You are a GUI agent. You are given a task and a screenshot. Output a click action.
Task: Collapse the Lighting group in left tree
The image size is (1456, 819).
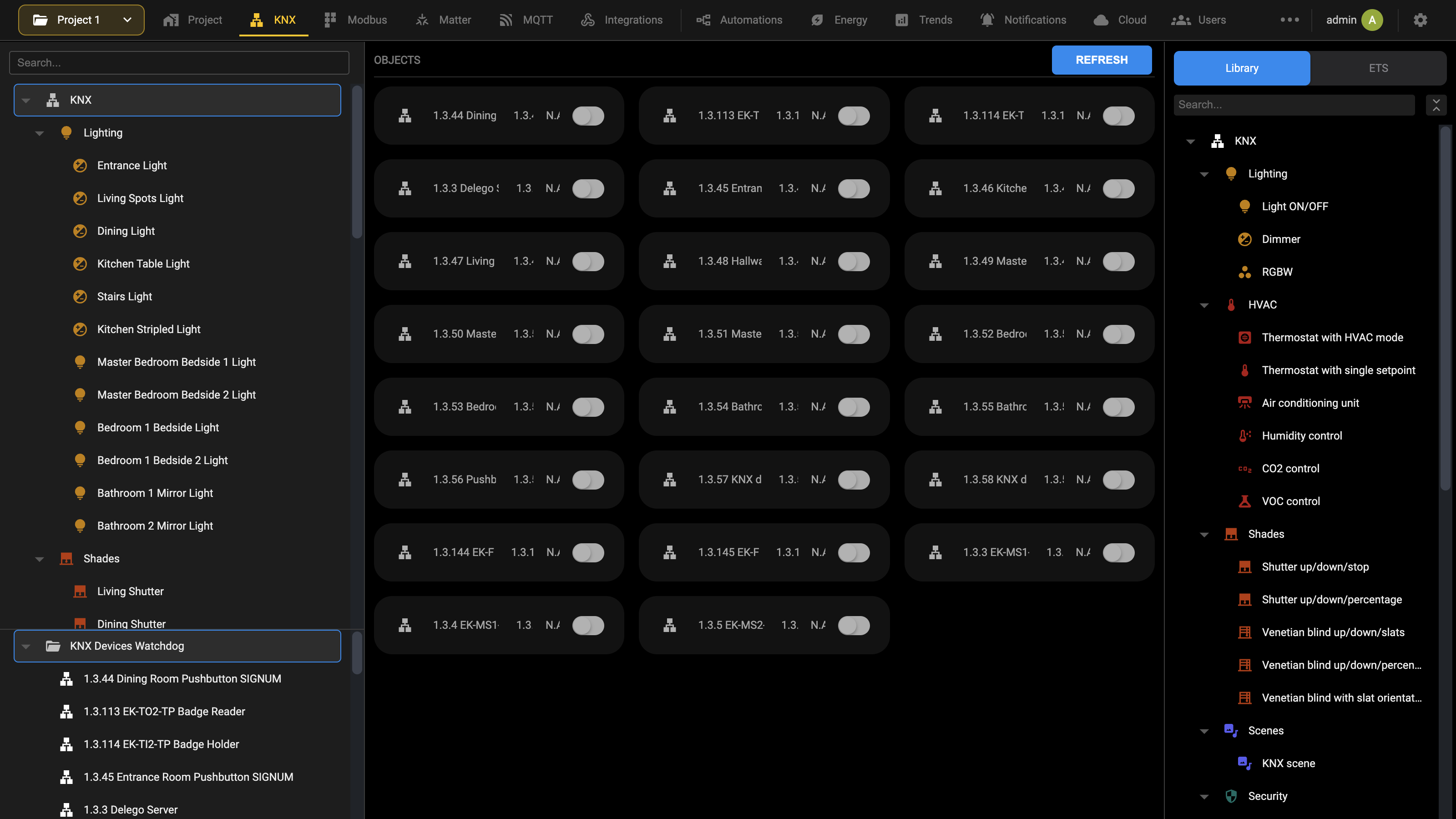coord(40,133)
